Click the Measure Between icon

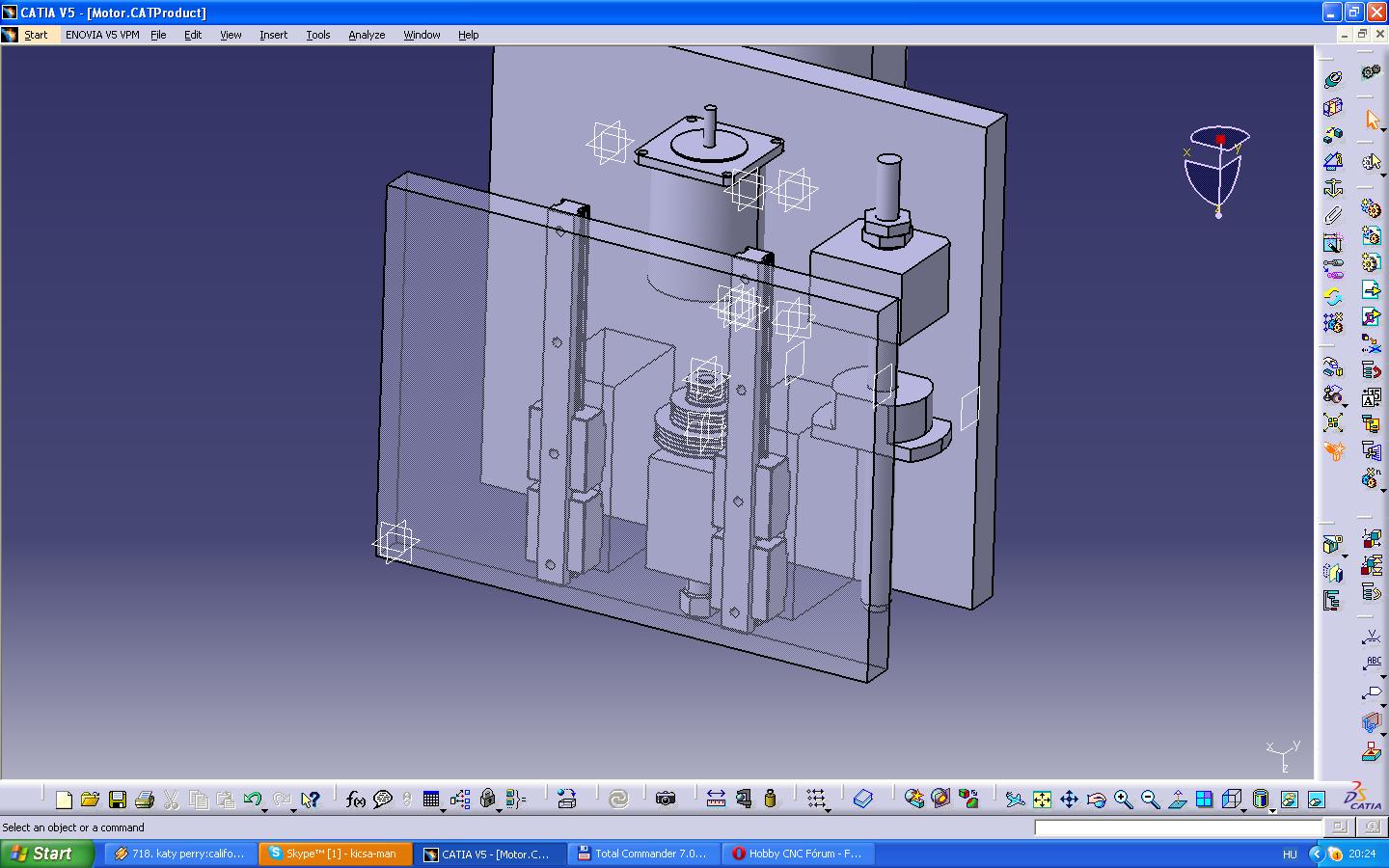tap(716, 799)
